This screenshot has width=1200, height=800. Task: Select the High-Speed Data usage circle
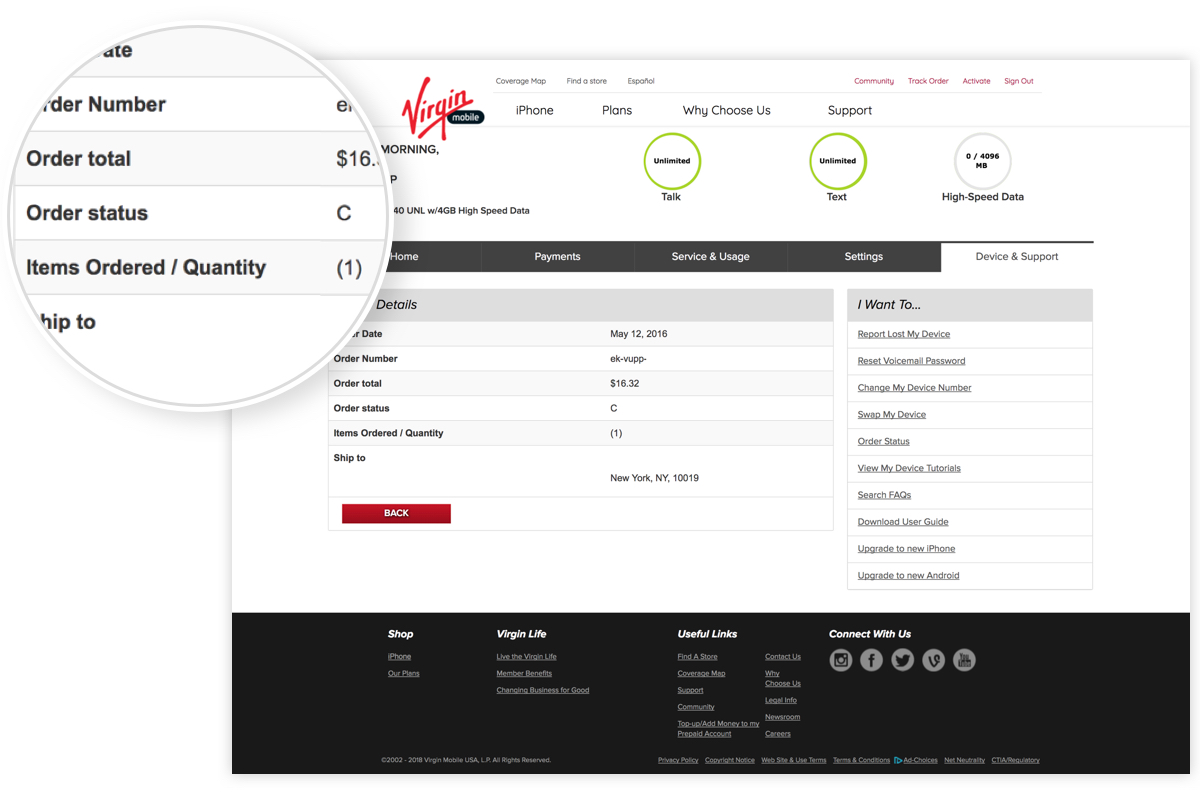(x=983, y=161)
